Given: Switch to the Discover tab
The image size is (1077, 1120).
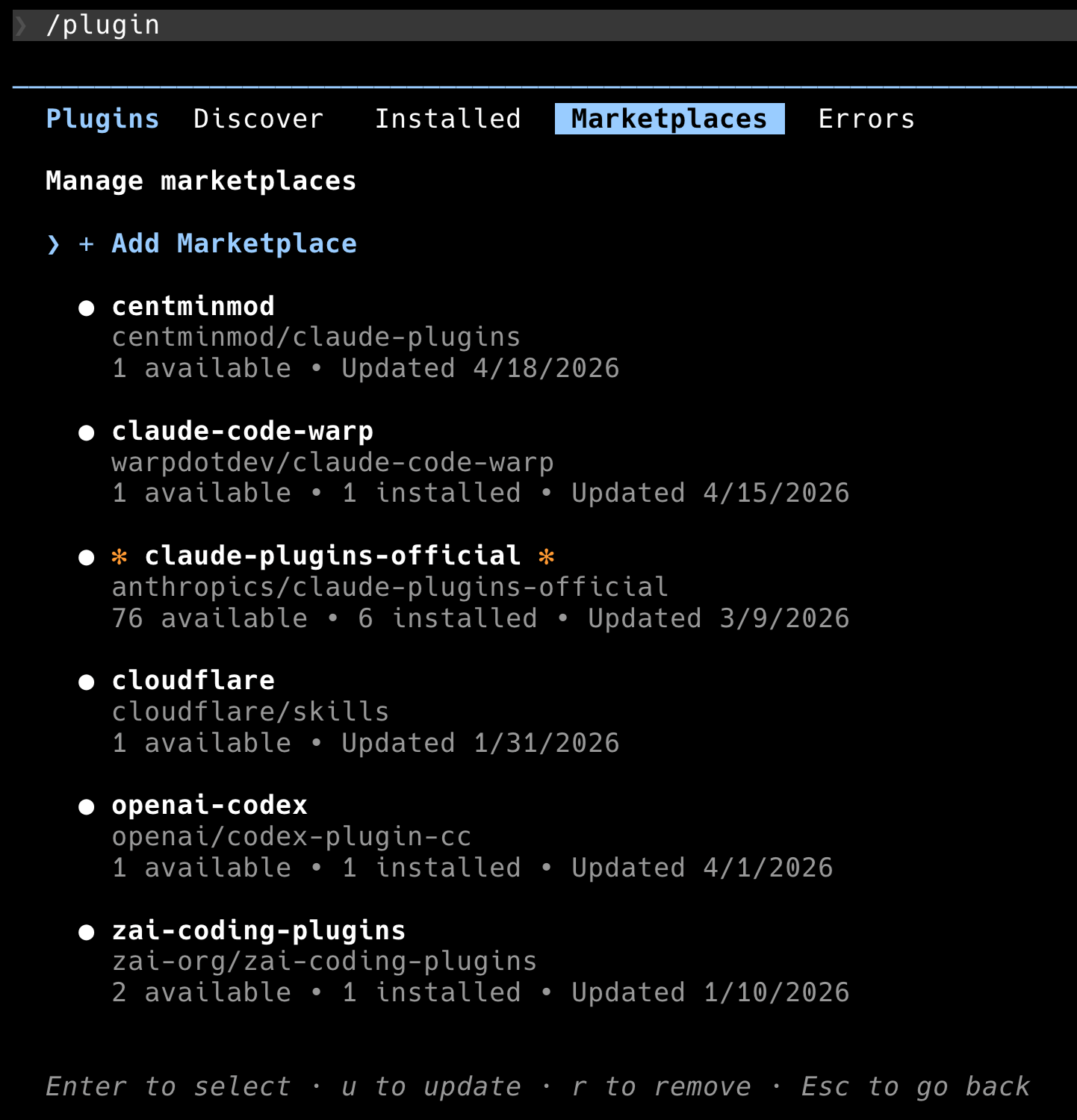Looking at the screenshot, I should pos(258,119).
